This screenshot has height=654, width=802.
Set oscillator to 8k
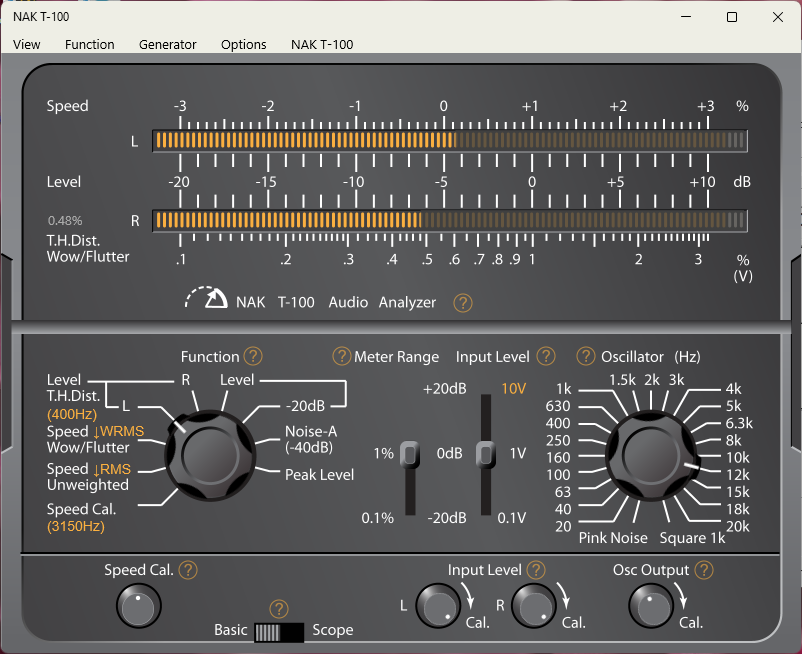pos(733,440)
